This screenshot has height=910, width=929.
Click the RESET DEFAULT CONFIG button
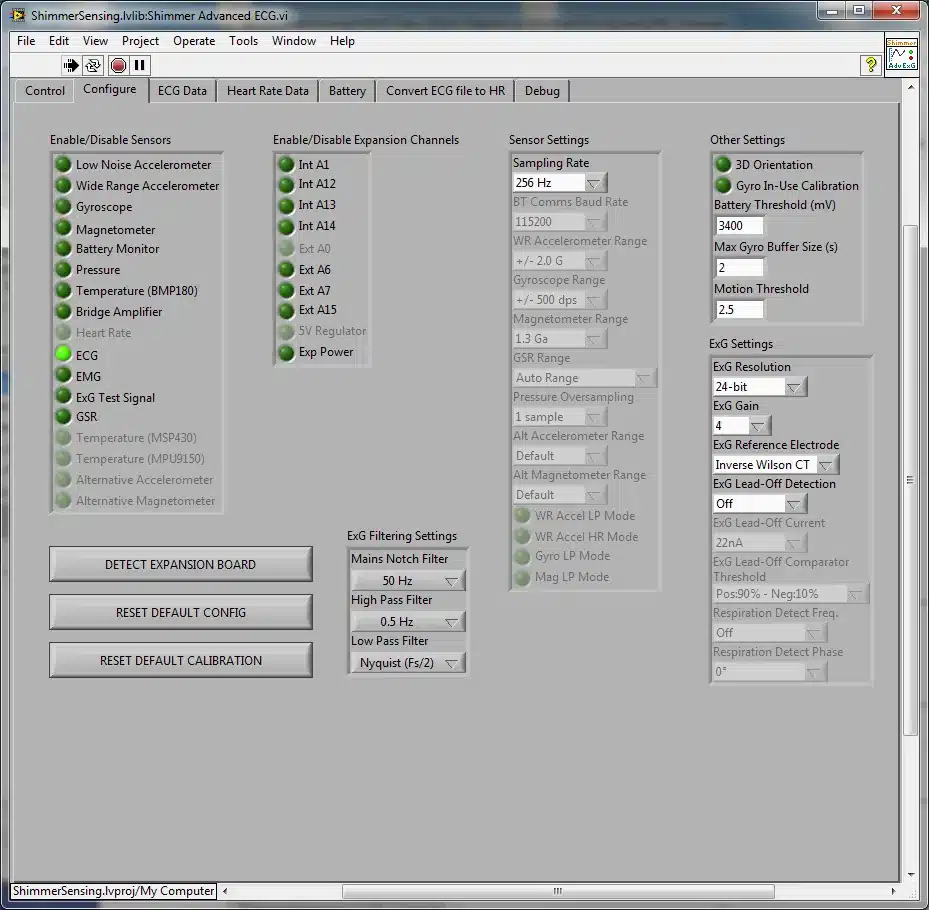pos(181,612)
